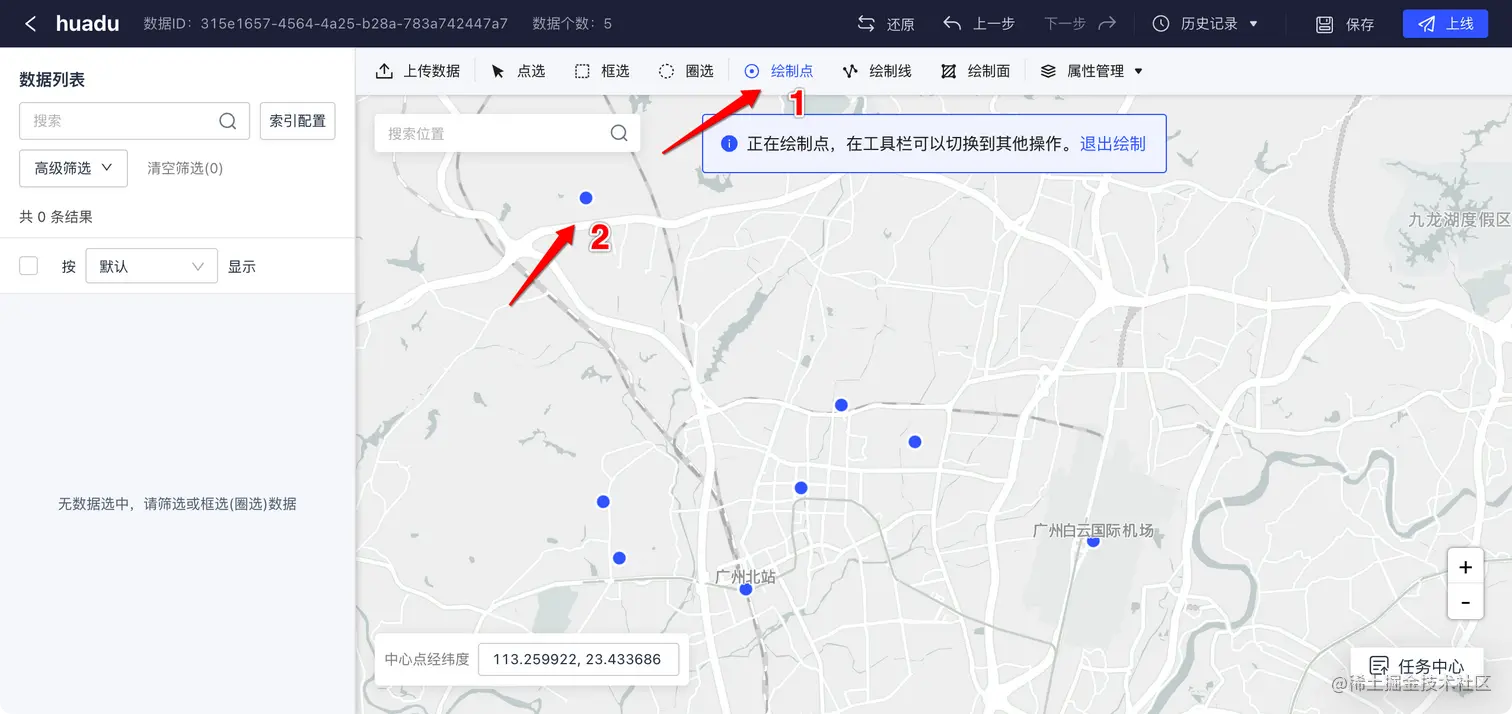Click the 退出绘制 link
The width and height of the screenshot is (1512, 714).
click(x=1113, y=144)
